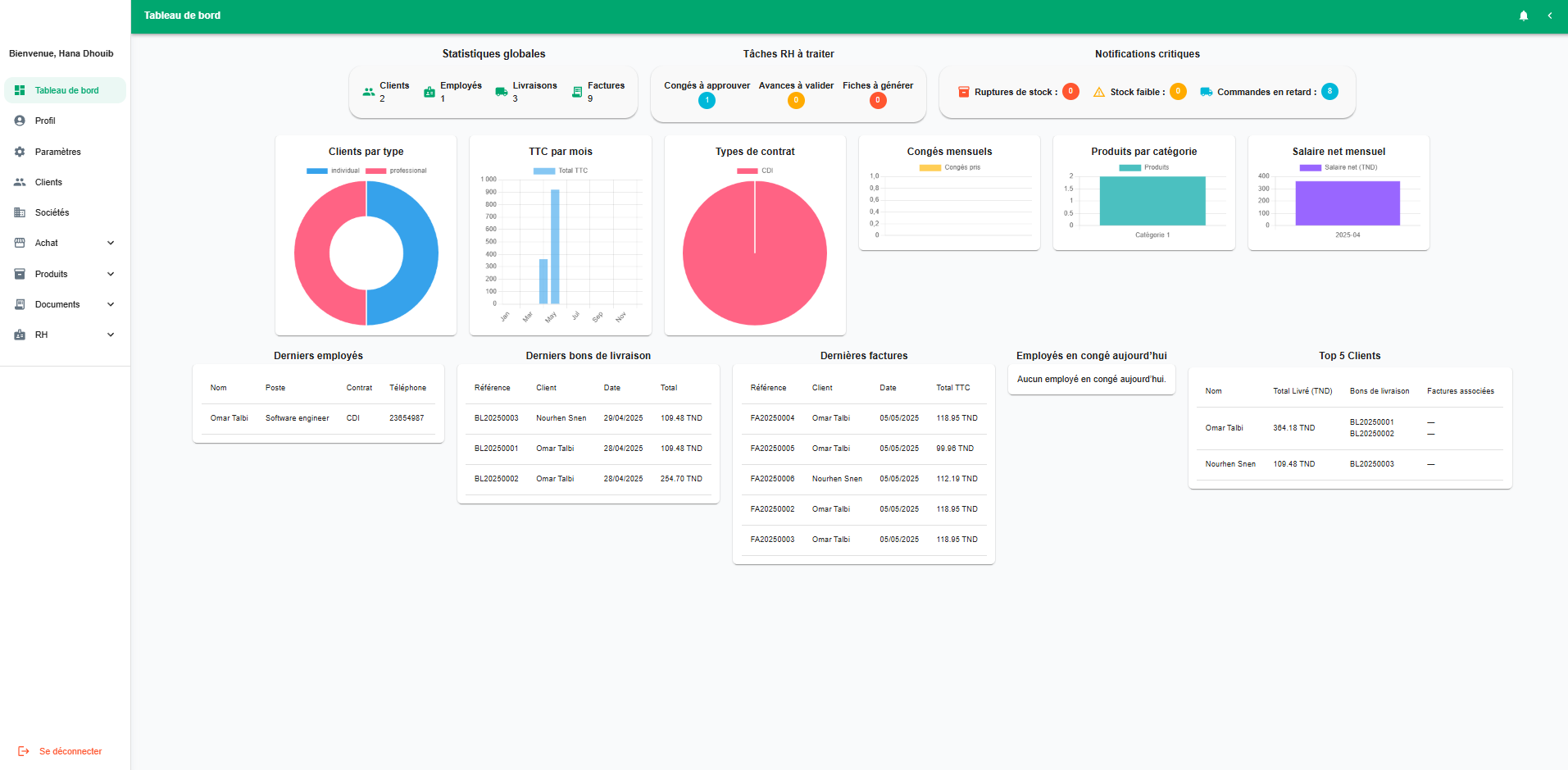1568x770 pixels.
Task: Click the Clients icon in Statistiques globales
Action: [x=369, y=92]
